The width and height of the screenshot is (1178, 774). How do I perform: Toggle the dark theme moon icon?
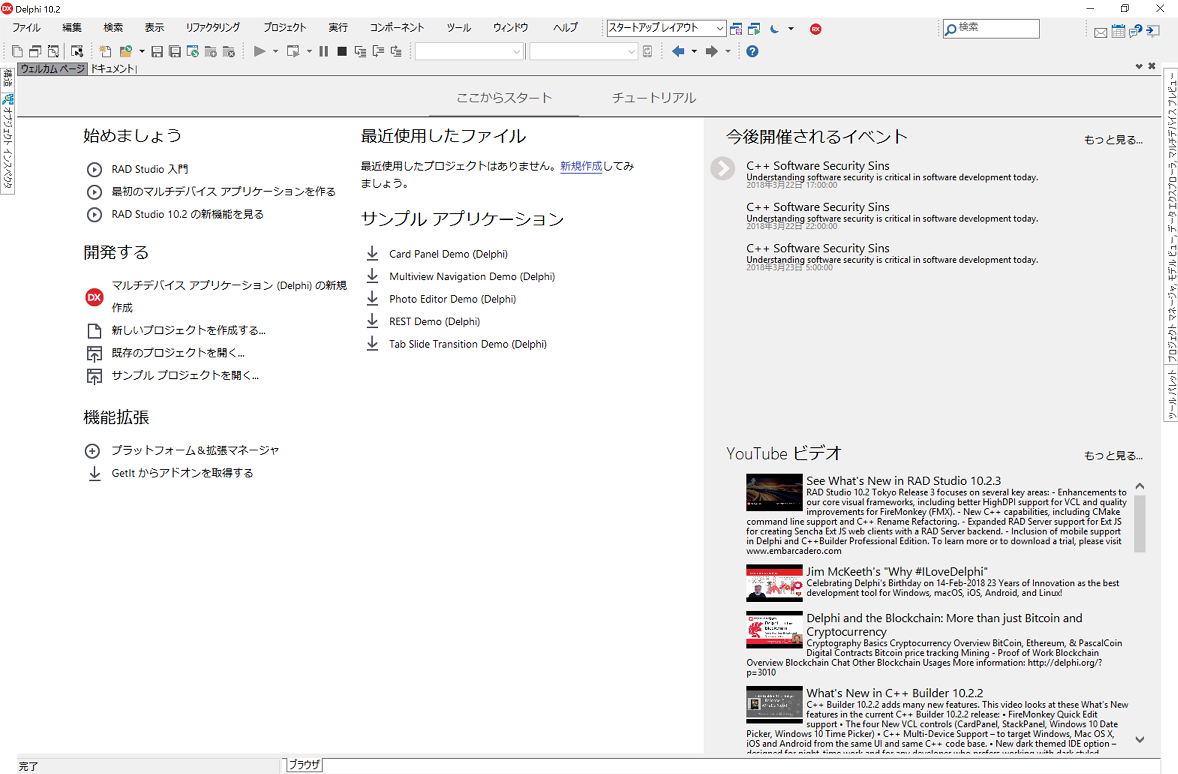pyautogui.click(x=775, y=29)
